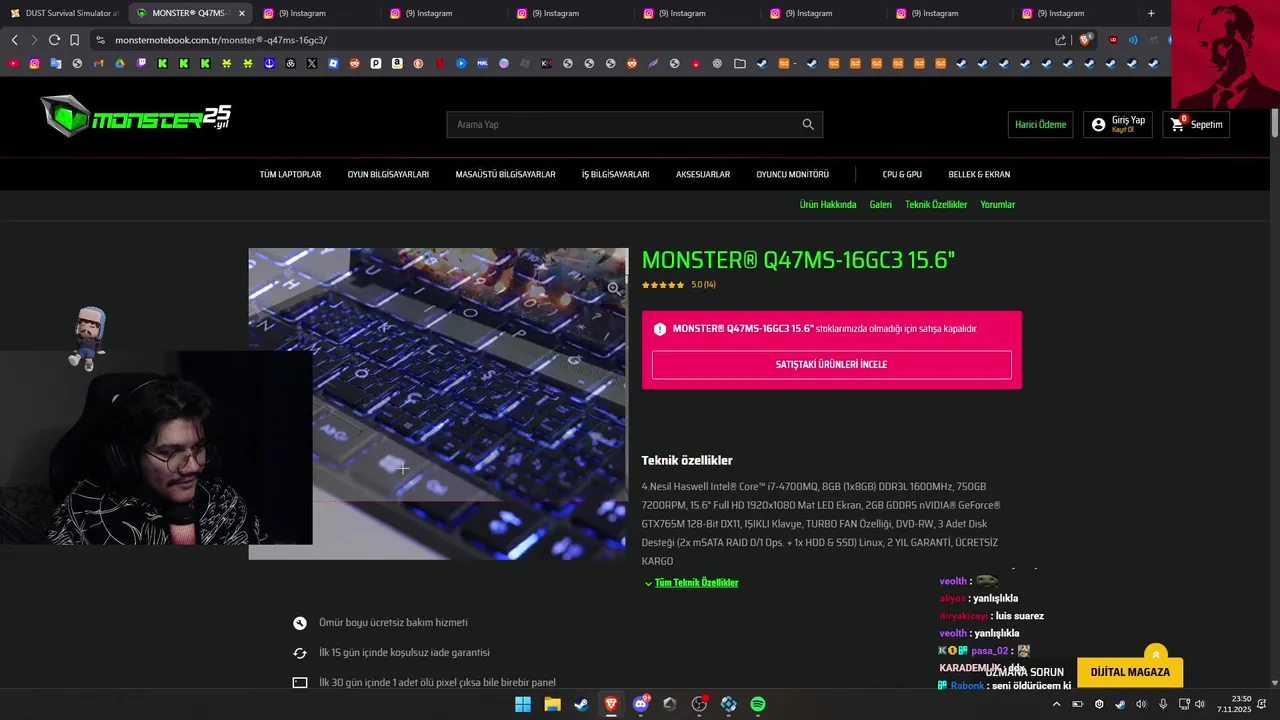Open AKSESUARLAR menu
1280x720 pixels.
[703, 174]
